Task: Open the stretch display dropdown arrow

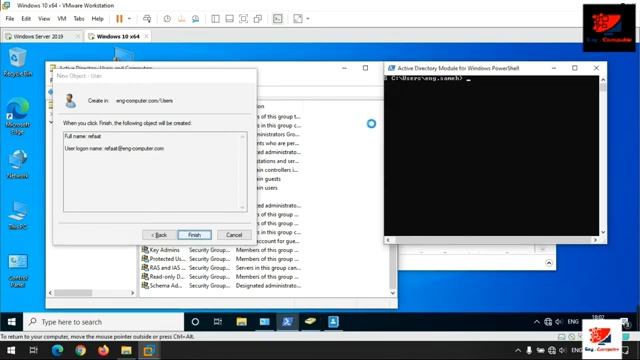Action: pos(308,19)
